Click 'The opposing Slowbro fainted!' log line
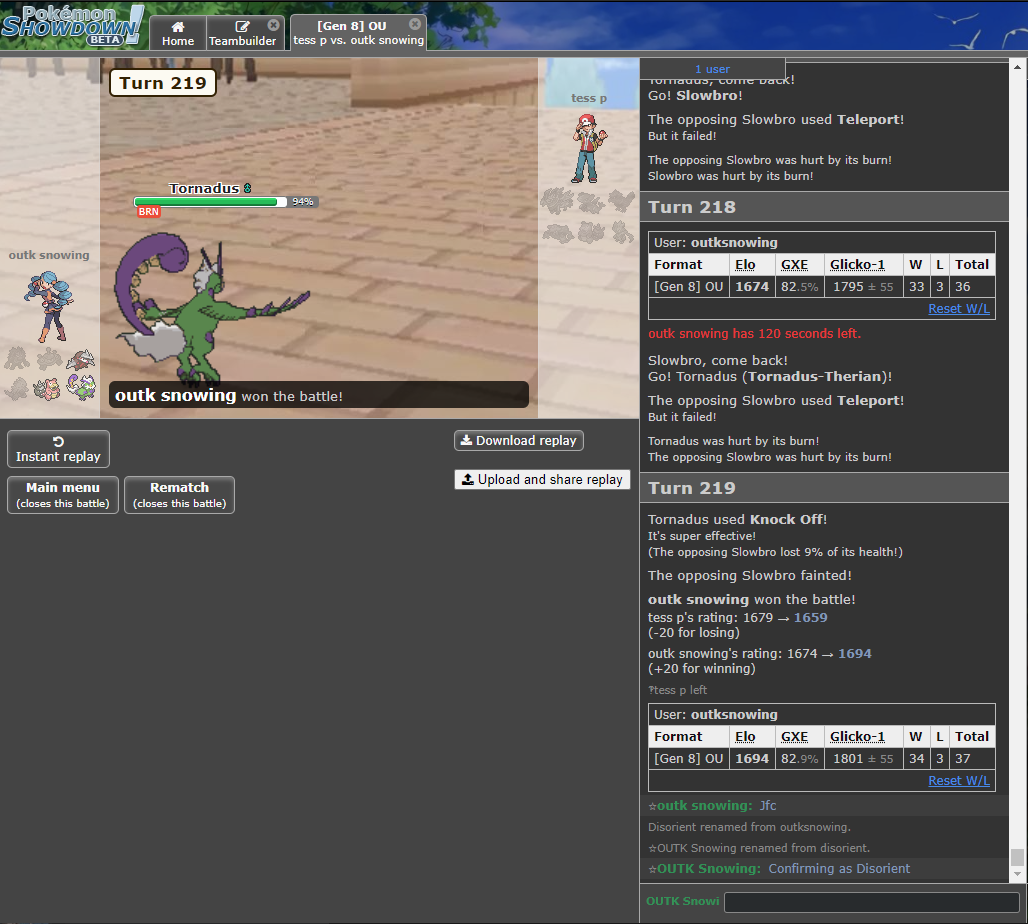1028x924 pixels. [749, 576]
